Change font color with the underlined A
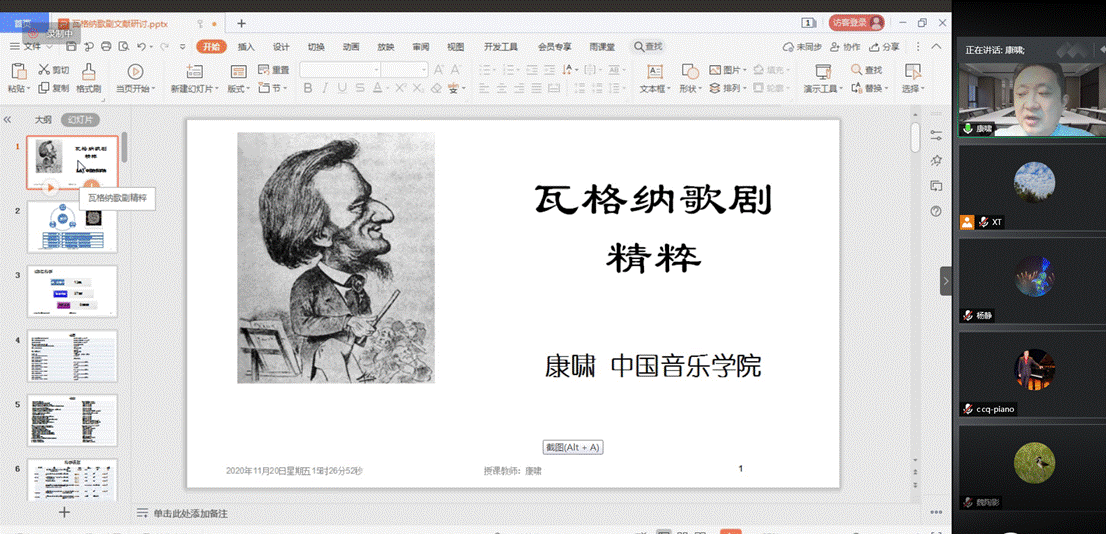The width and height of the screenshot is (1106, 534). 377,88
